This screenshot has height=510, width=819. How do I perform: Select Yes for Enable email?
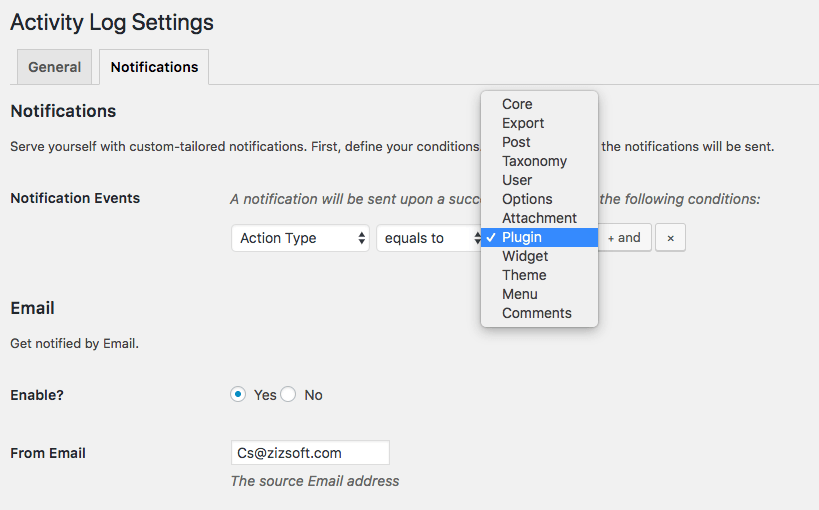click(238, 395)
